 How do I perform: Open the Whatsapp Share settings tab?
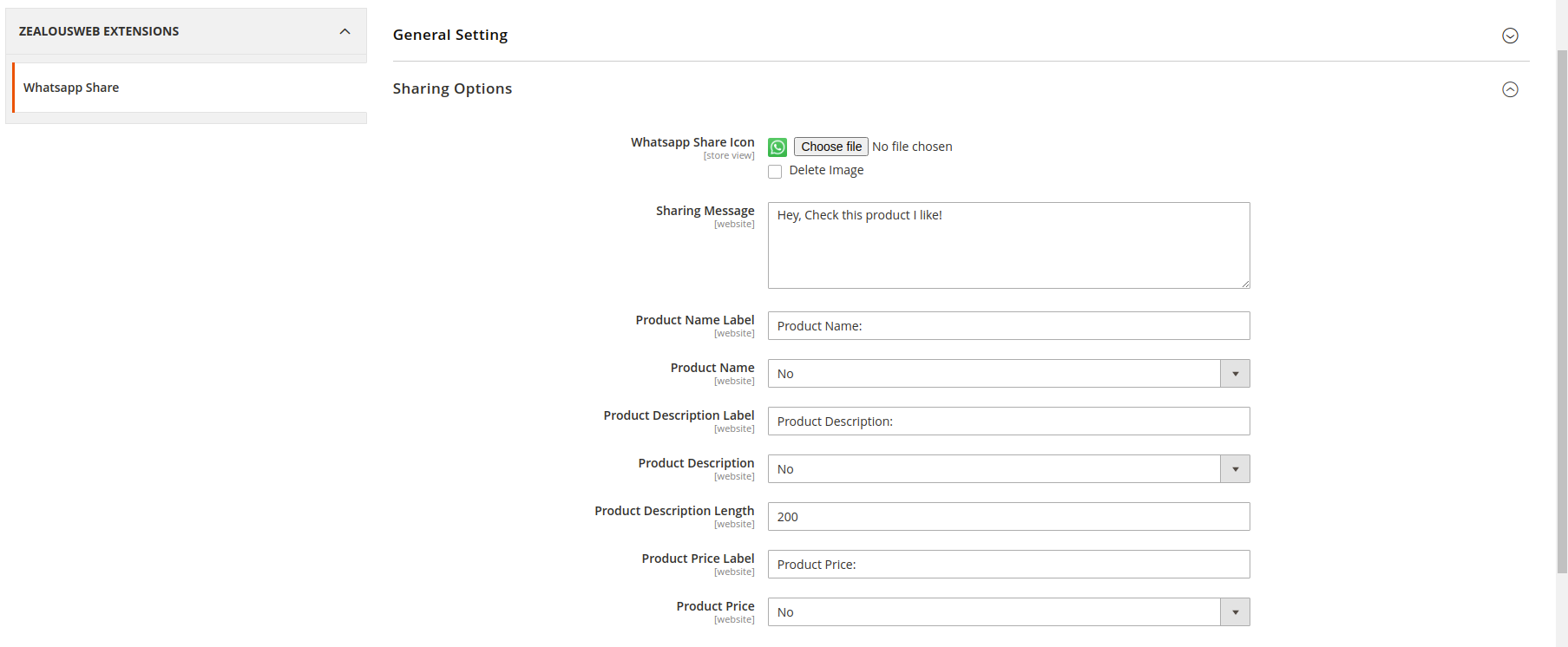pos(71,88)
